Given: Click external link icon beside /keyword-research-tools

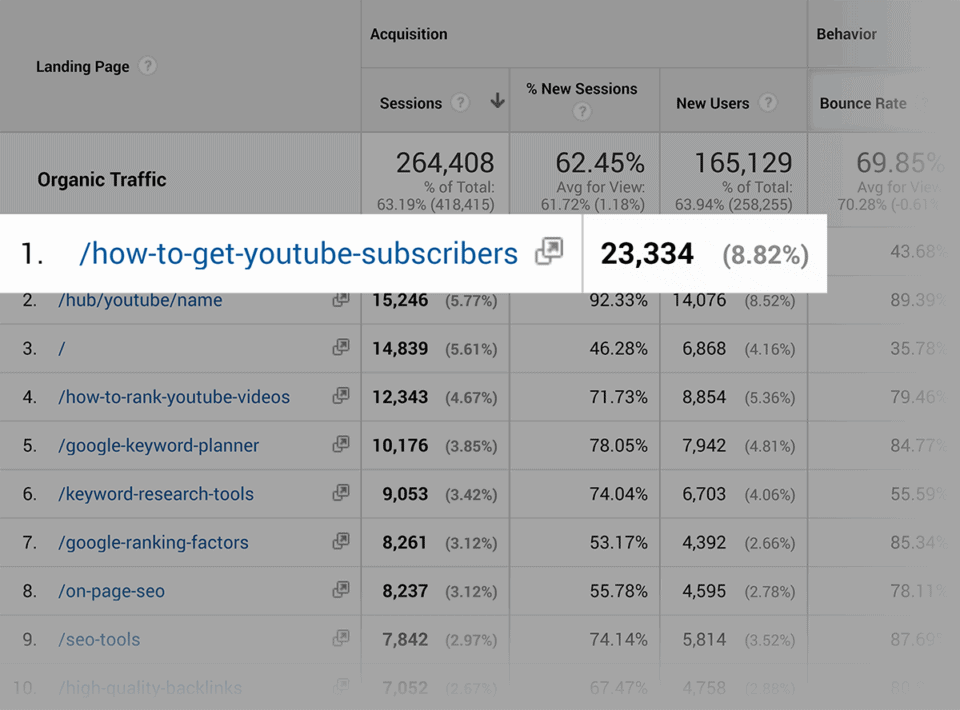Looking at the screenshot, I should pyautogui.click(x=341, y=493).
